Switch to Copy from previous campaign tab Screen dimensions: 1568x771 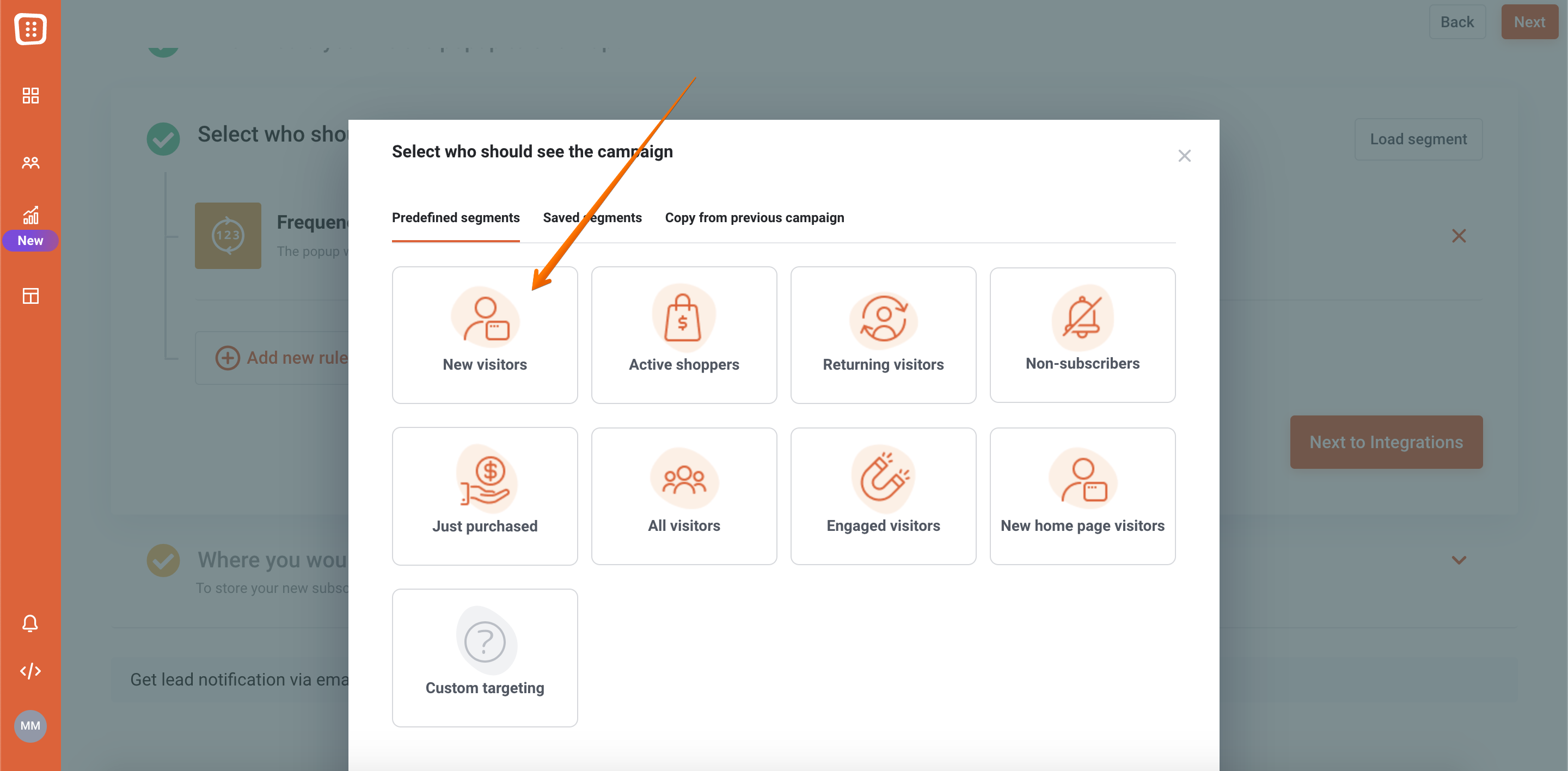(x=754, y=218)
